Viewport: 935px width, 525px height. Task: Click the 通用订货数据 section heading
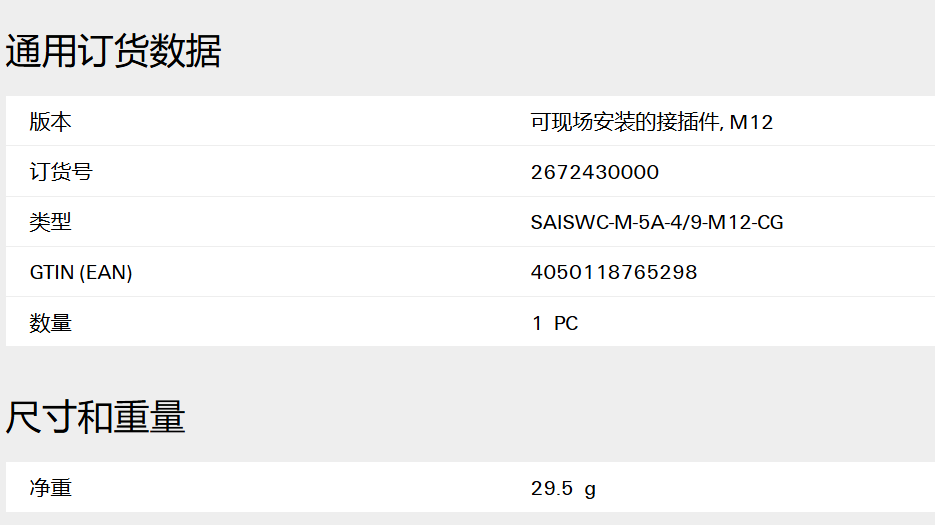point(113,51)
